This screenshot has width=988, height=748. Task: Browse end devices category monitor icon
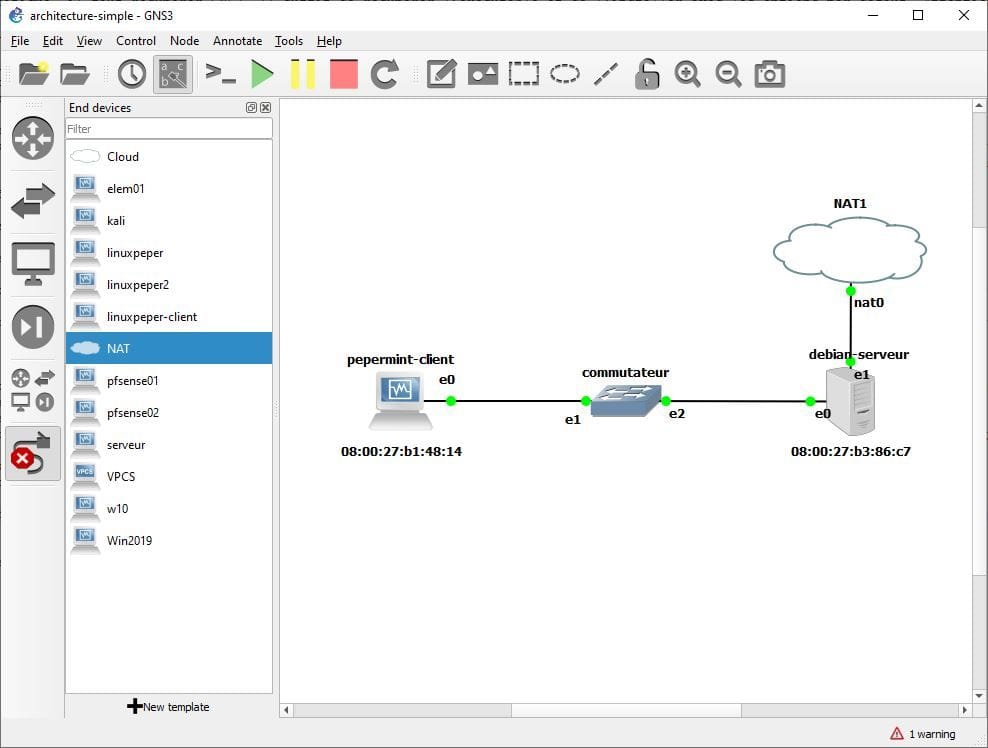tap(32, 264)
